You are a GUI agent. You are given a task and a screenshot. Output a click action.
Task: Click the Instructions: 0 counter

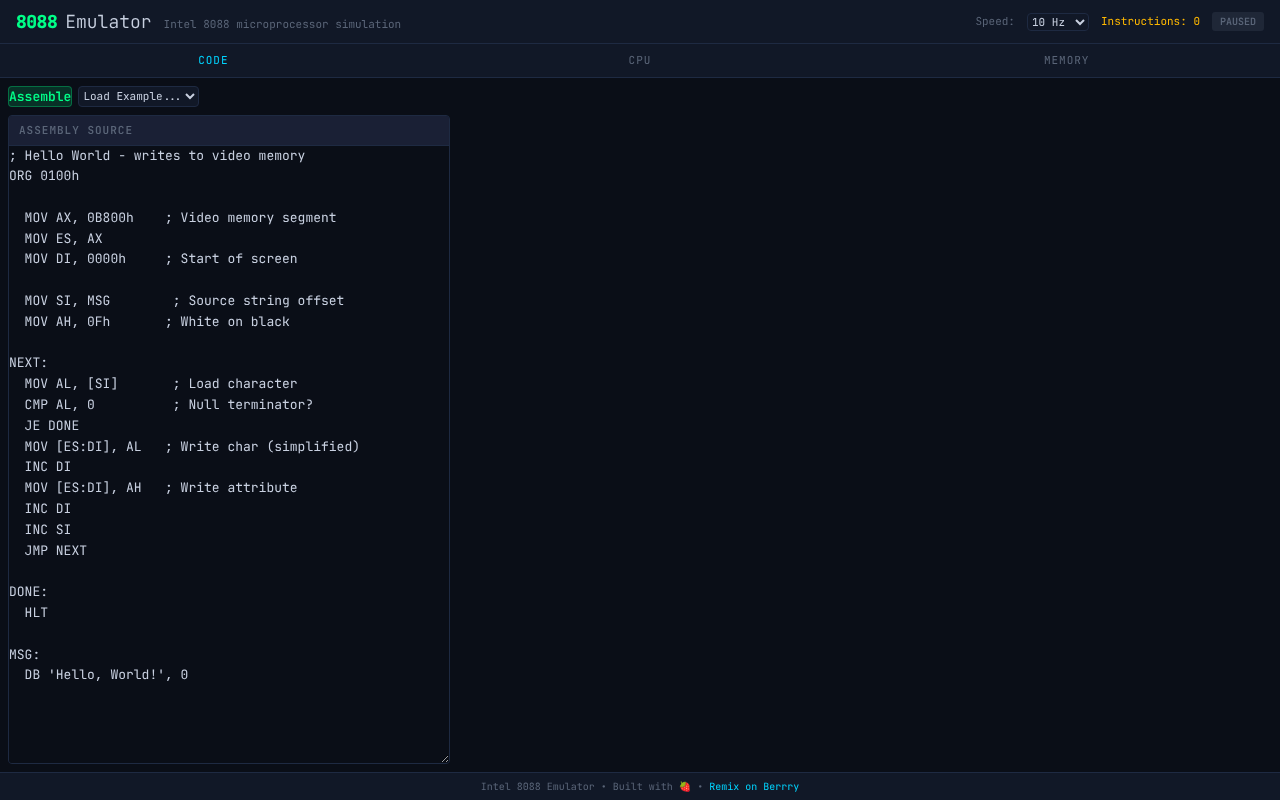tap(1150, 22)
